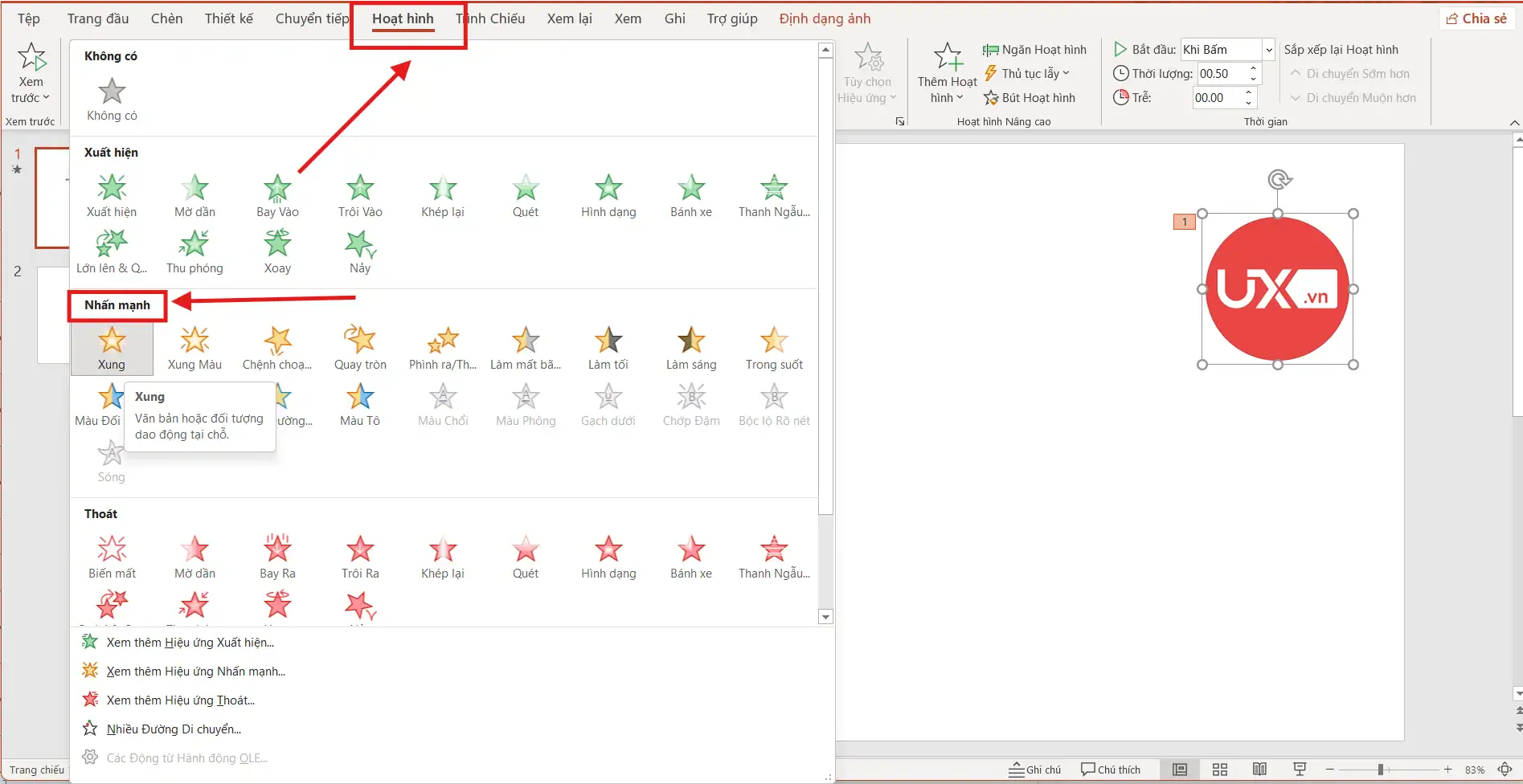Open the Bắt đầu dropdown
Image resolution: width=1523 pixels, height=784 pixels.
(x=1268, y=50)
